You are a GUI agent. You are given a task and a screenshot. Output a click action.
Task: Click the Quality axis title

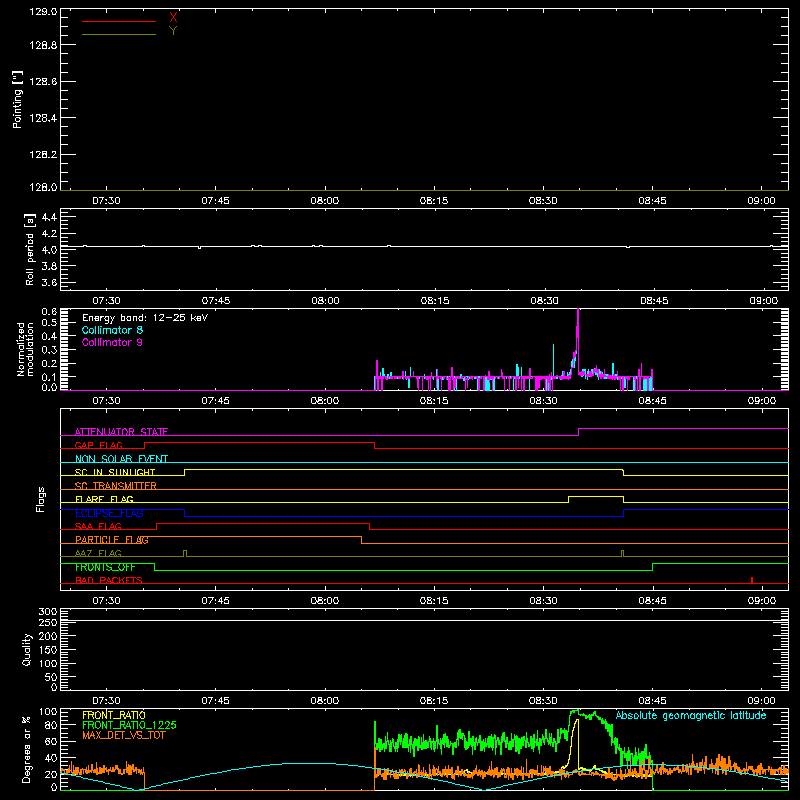(x=27, y=649)
